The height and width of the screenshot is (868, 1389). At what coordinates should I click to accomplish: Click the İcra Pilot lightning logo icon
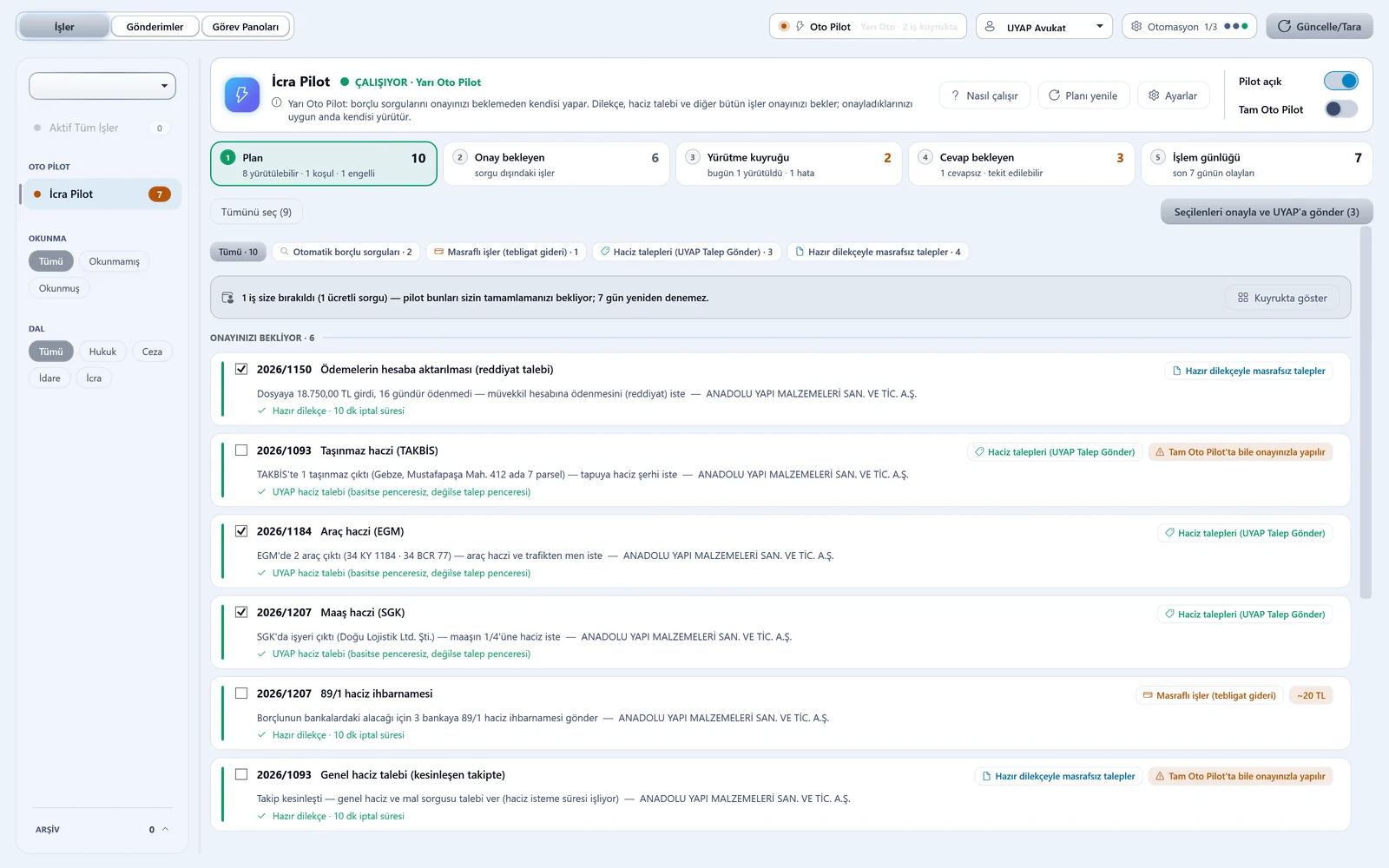point(242,95)
